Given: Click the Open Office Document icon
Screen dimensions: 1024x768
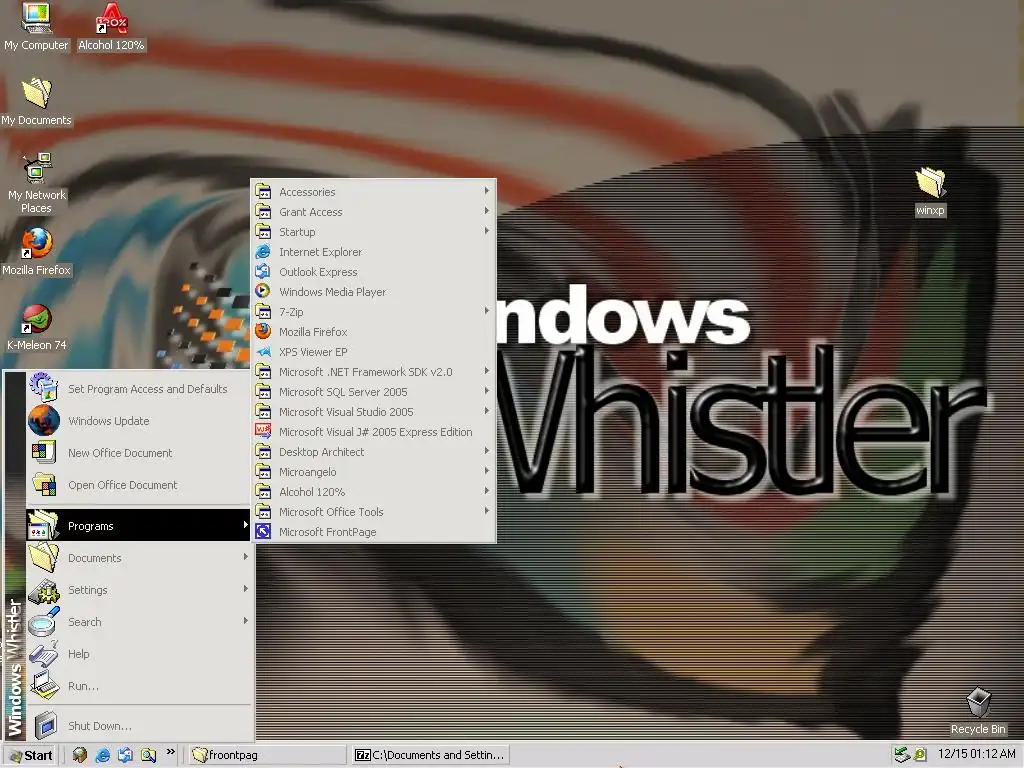Looking at the screenshot, I should click(x=44, y=484).
